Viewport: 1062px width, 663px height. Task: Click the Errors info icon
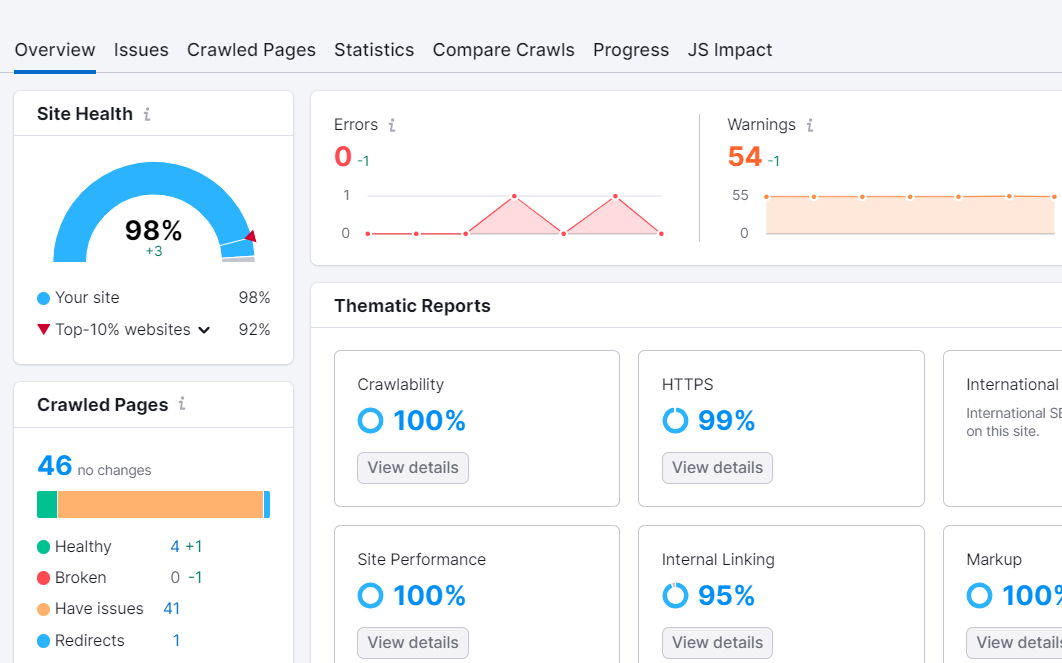(x=392, y=125)
